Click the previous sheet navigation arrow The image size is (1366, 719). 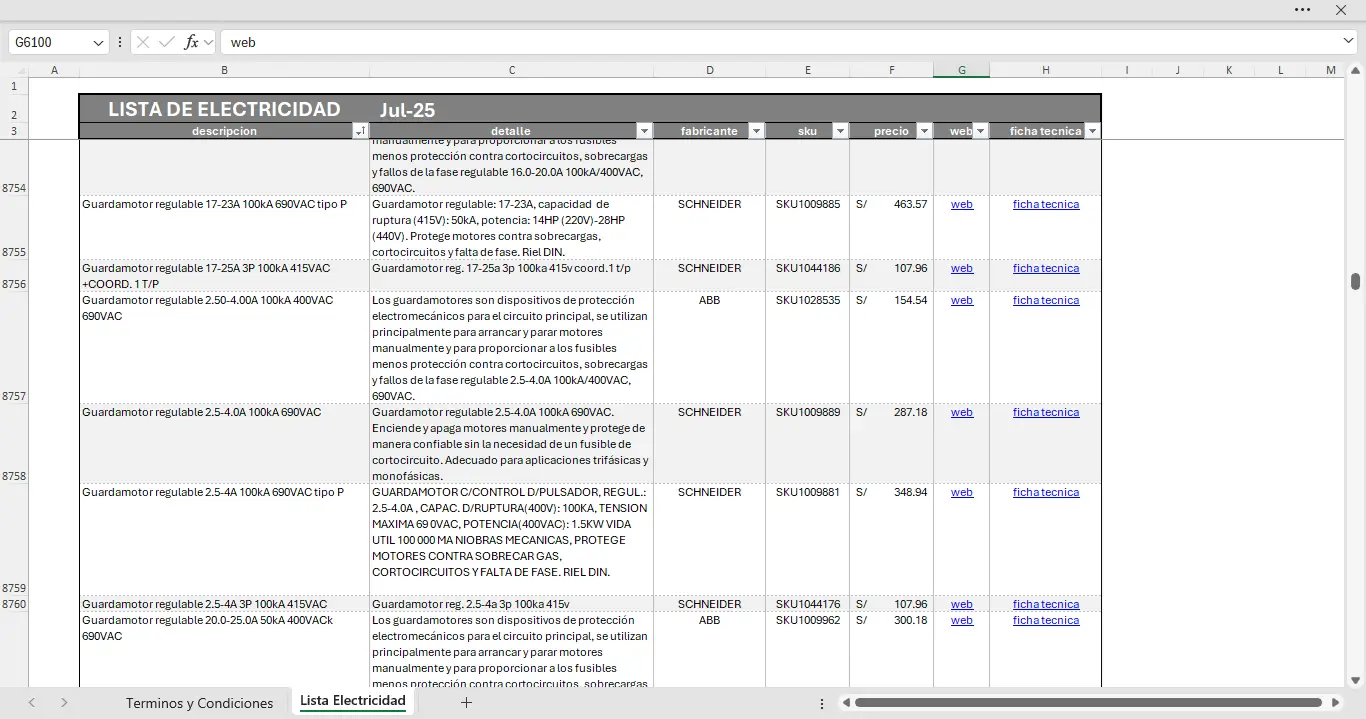click(x=32, y=703)
